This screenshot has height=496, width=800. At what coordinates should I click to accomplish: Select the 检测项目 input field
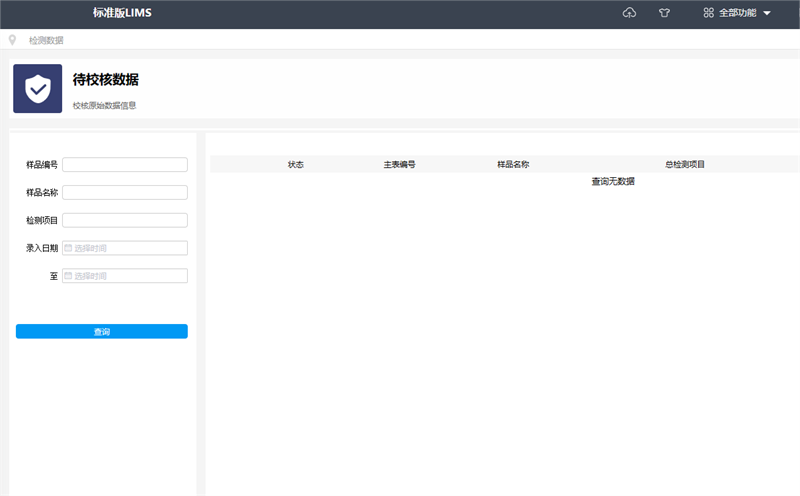(x=125, y=220)
